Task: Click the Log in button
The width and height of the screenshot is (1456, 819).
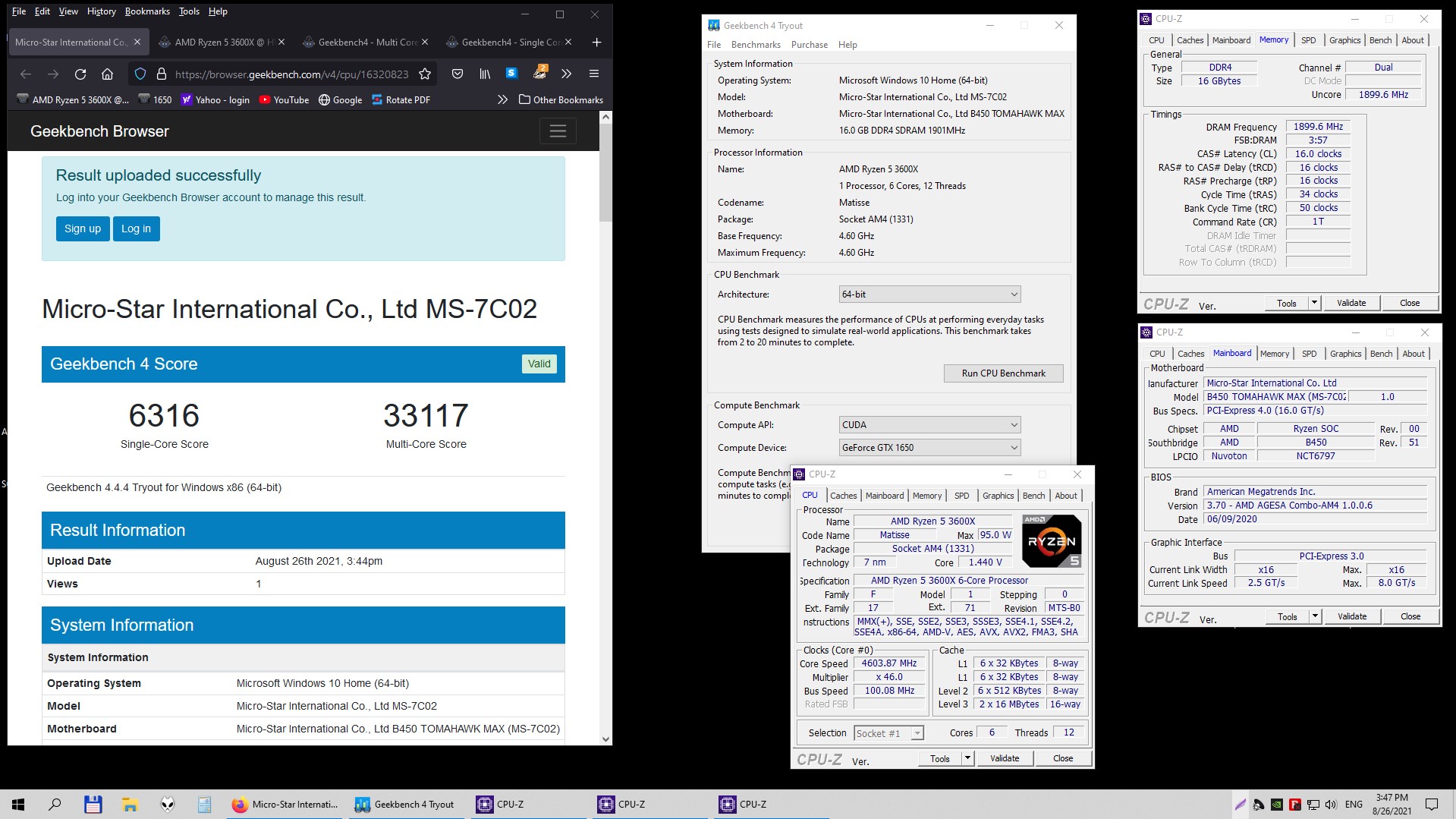Action: click(137, 228)
